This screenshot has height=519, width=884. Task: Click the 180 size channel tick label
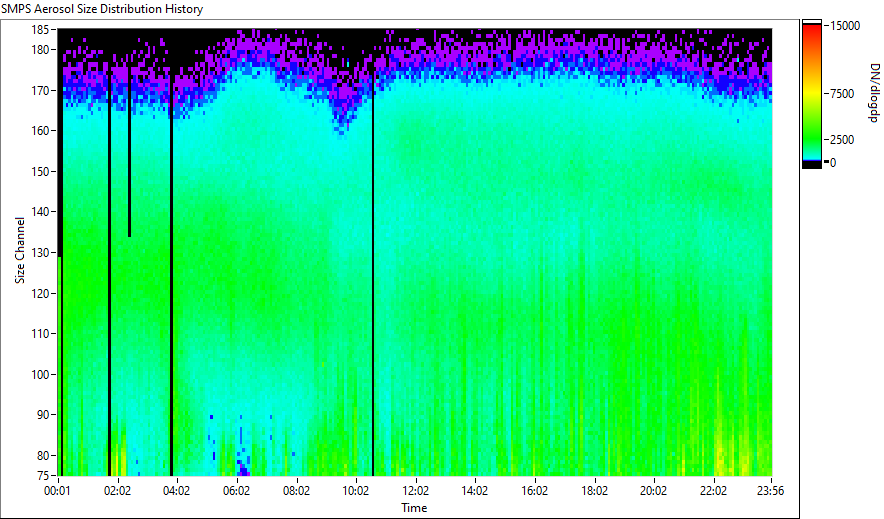pyautogui.click(x=40, y=50)
